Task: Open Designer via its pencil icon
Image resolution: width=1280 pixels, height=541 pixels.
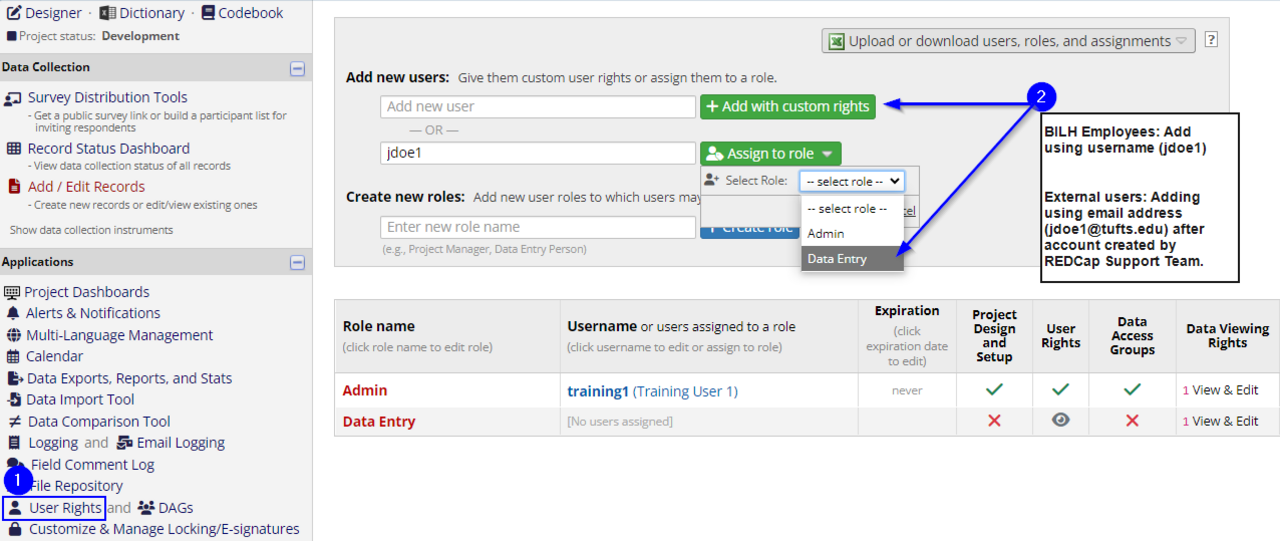Action: pos(14,13)
